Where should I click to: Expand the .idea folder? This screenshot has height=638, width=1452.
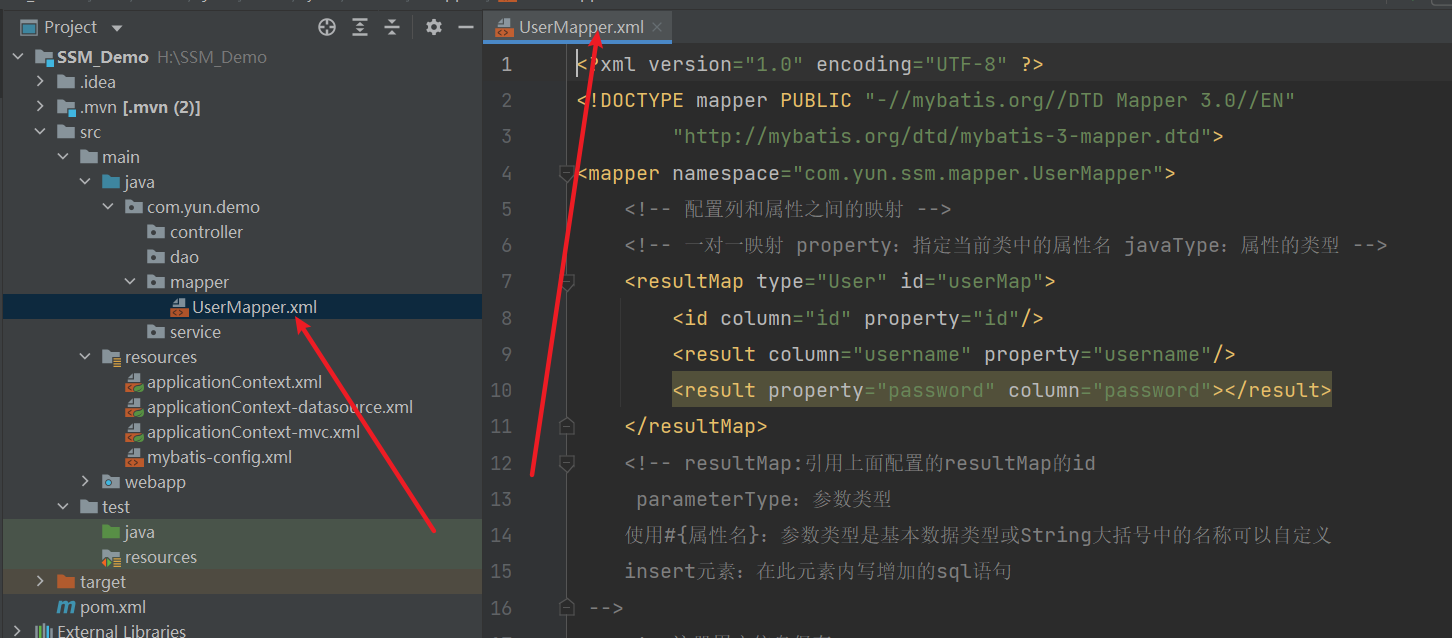point(41,82)
